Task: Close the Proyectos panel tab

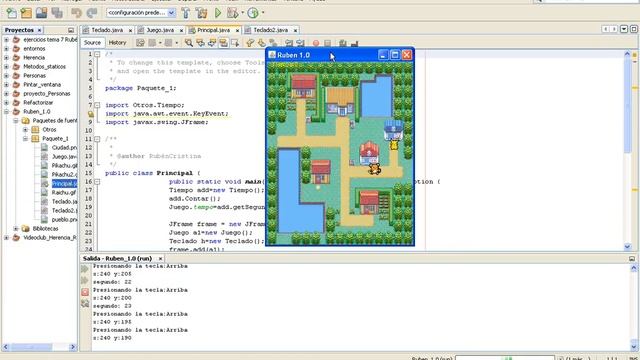Action: tap(40, 30)
